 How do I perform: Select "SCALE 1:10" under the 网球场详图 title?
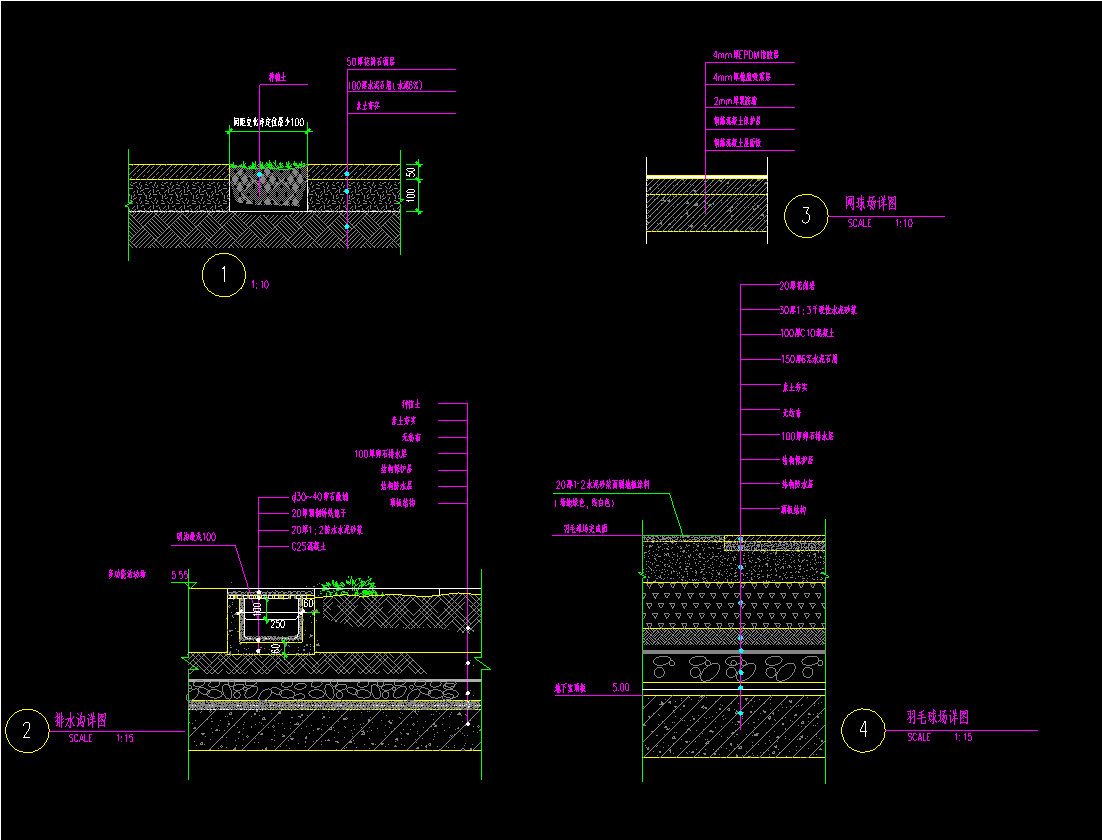click(880, 224)
